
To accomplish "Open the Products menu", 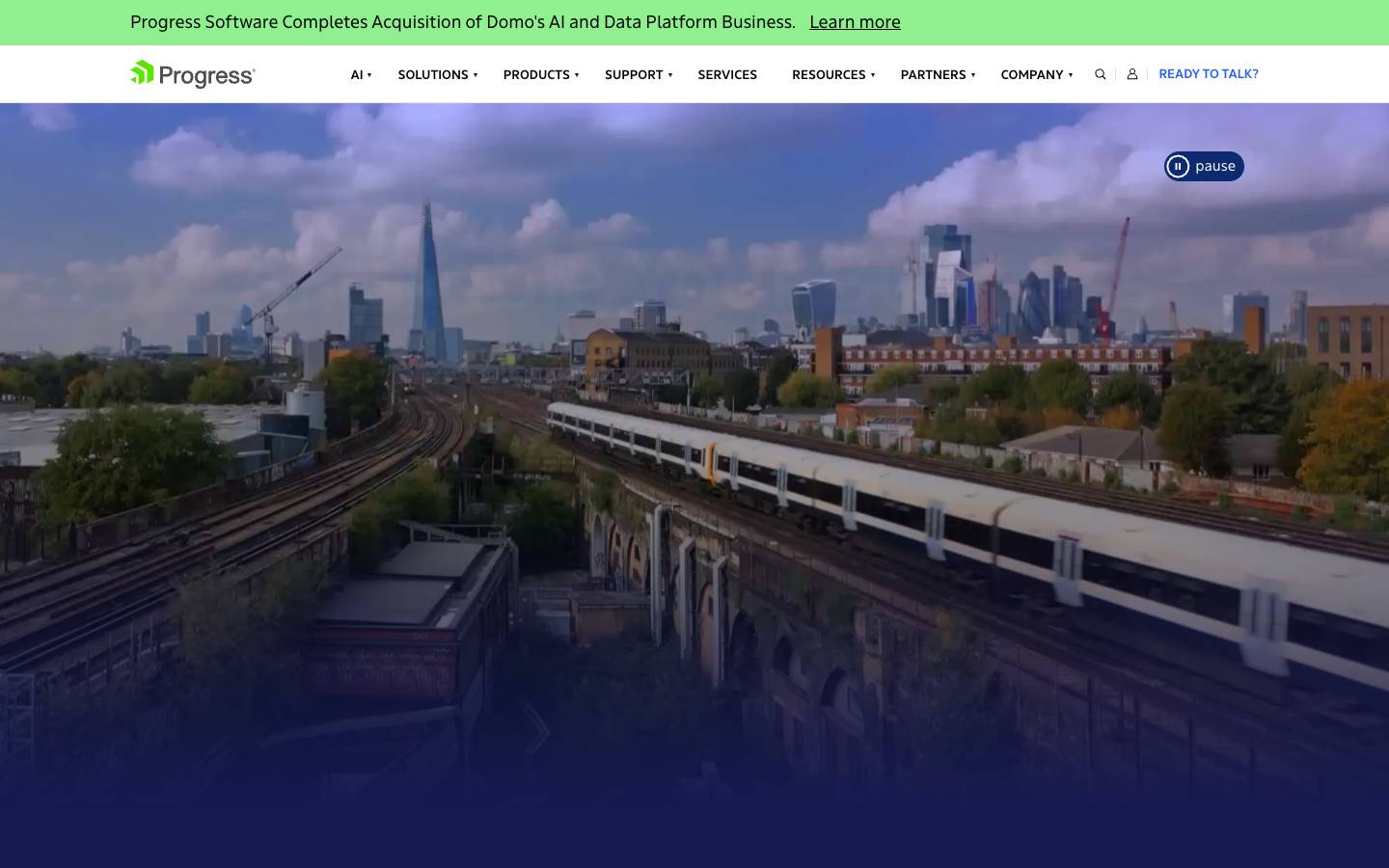I will pos(536,74).
